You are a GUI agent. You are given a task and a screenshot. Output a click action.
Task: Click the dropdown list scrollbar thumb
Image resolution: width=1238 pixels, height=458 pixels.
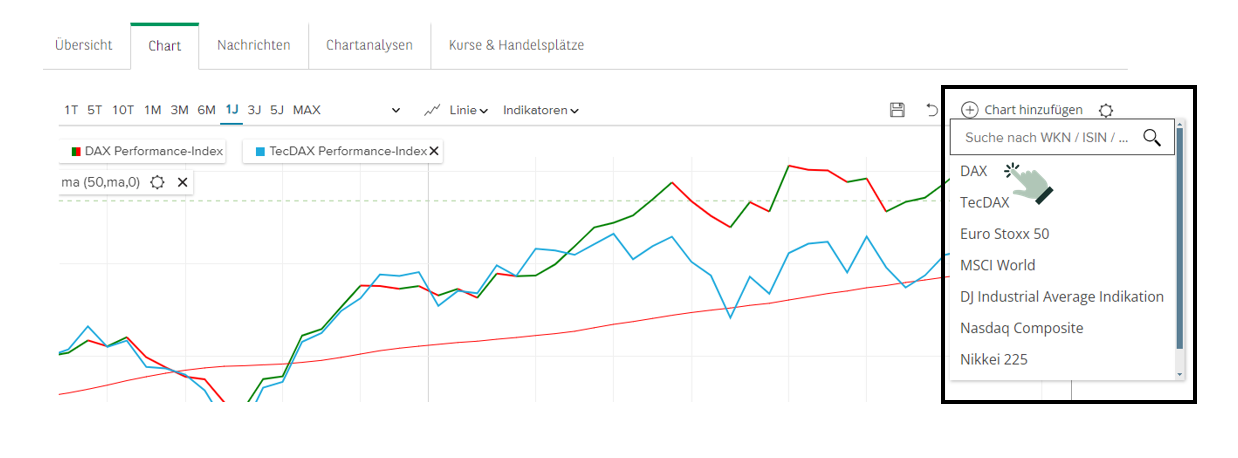pyautogui.click(x=1180, y=238)
